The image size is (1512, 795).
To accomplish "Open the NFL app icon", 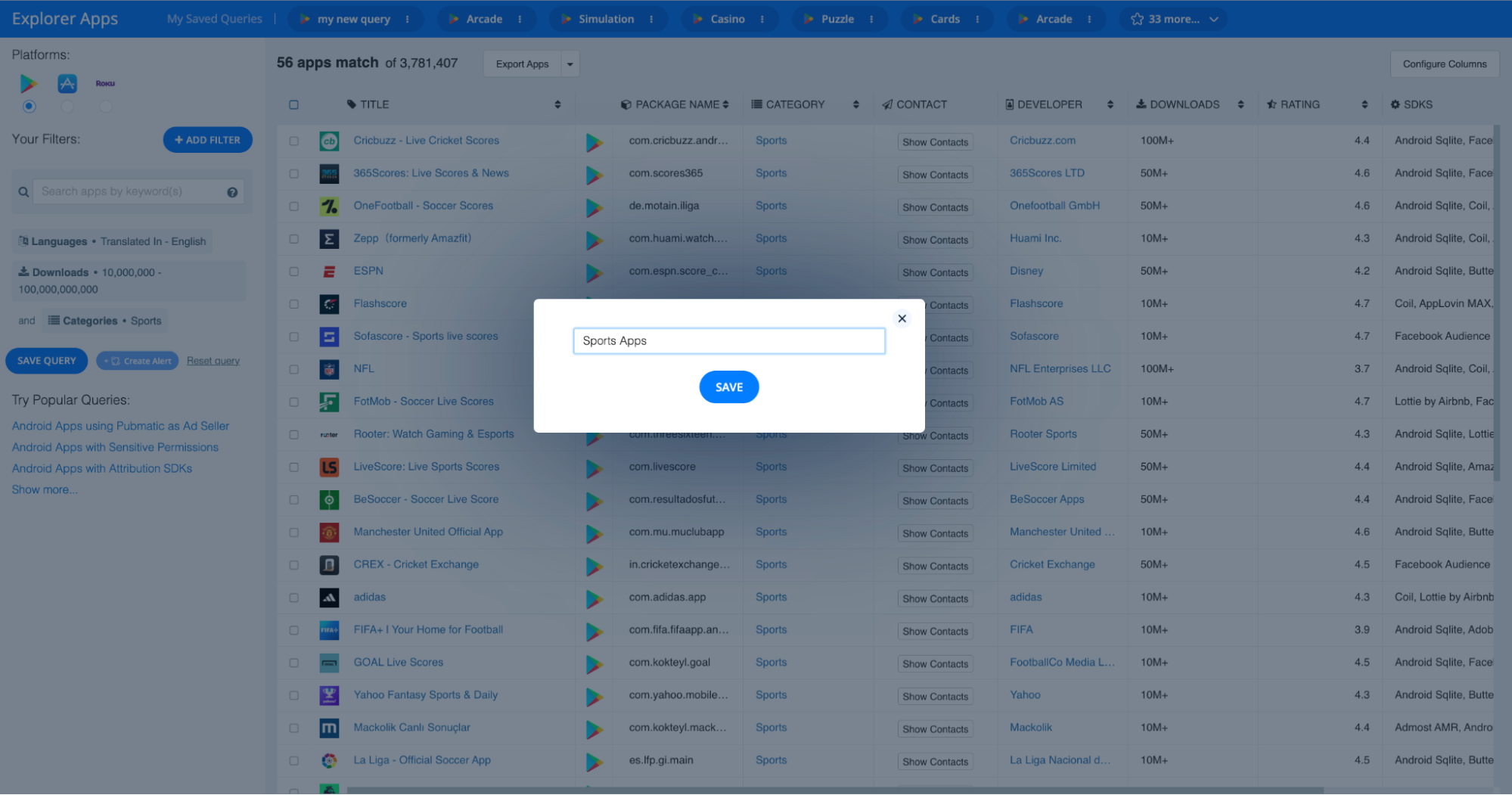I will 329,368.
